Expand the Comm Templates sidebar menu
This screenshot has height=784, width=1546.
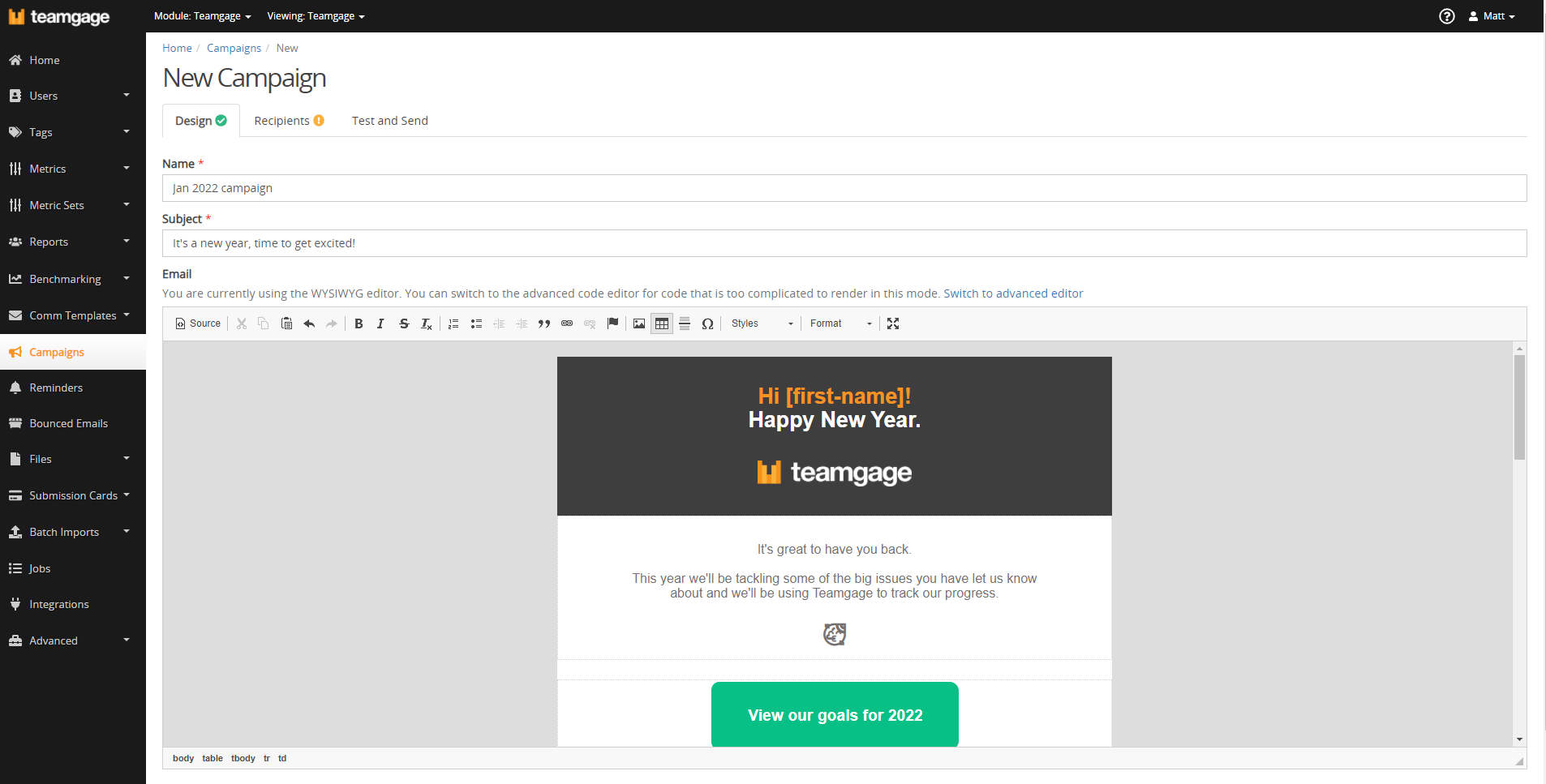click(73, 315)
